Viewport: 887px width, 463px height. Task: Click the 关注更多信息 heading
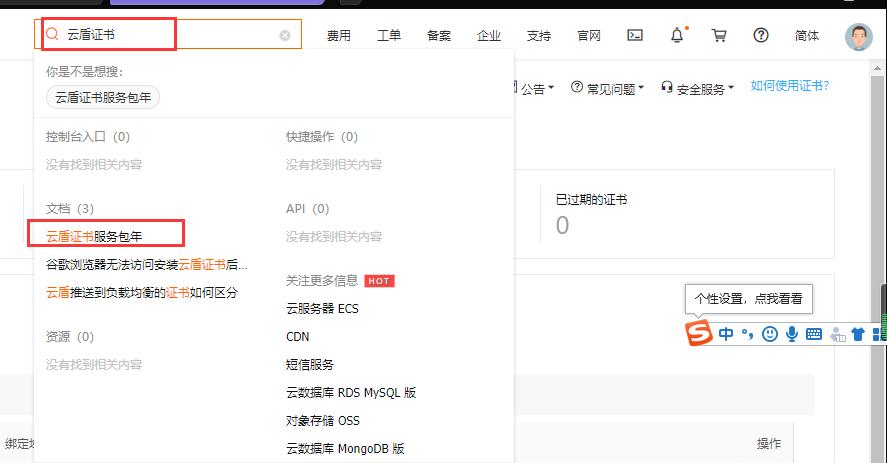322,281
